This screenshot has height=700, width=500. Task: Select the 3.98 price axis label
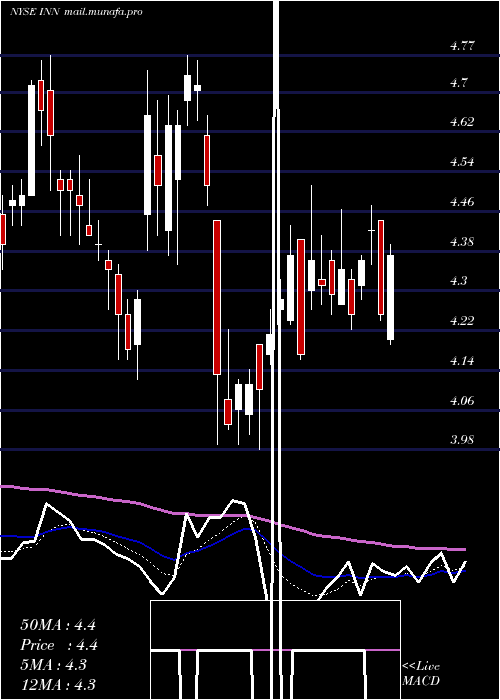pyautogui.click(x=462, y=440)
